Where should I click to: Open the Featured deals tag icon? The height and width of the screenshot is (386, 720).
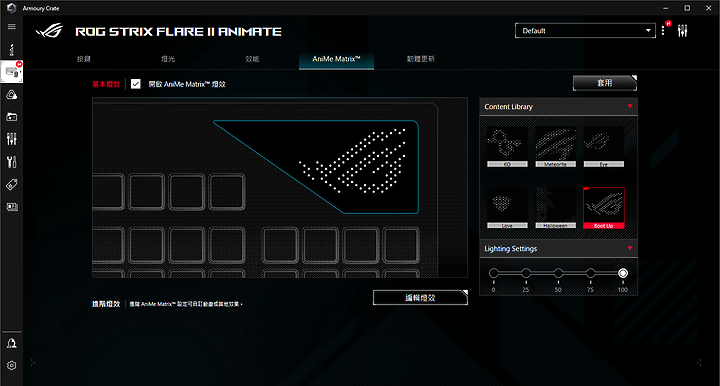[11, 185]
